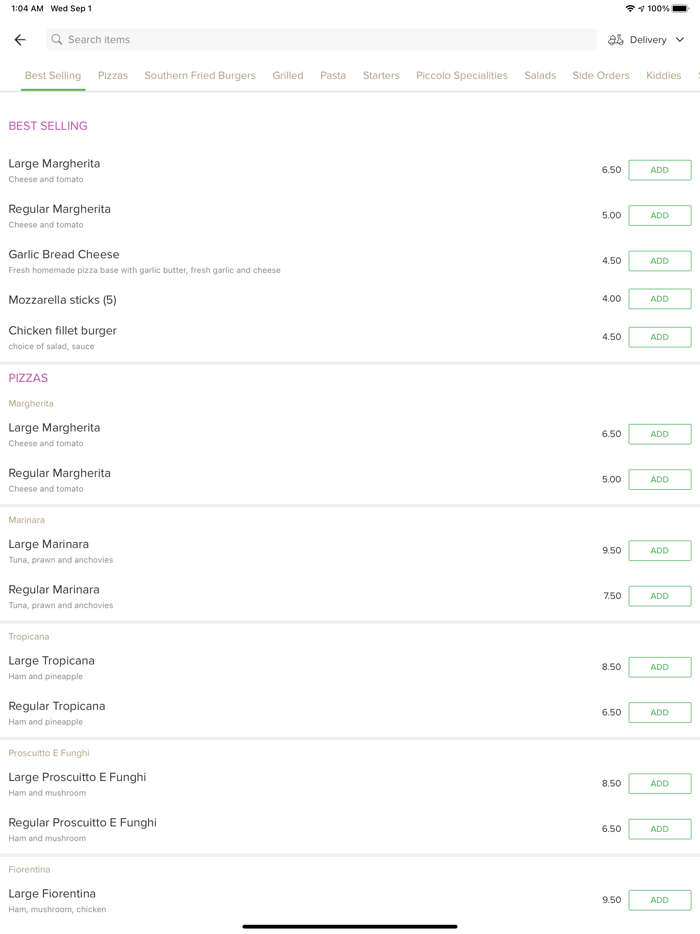Open the Southern Fried Burgers tab
The width and height of the screenshot is (700, 934).
coord(200,75)
